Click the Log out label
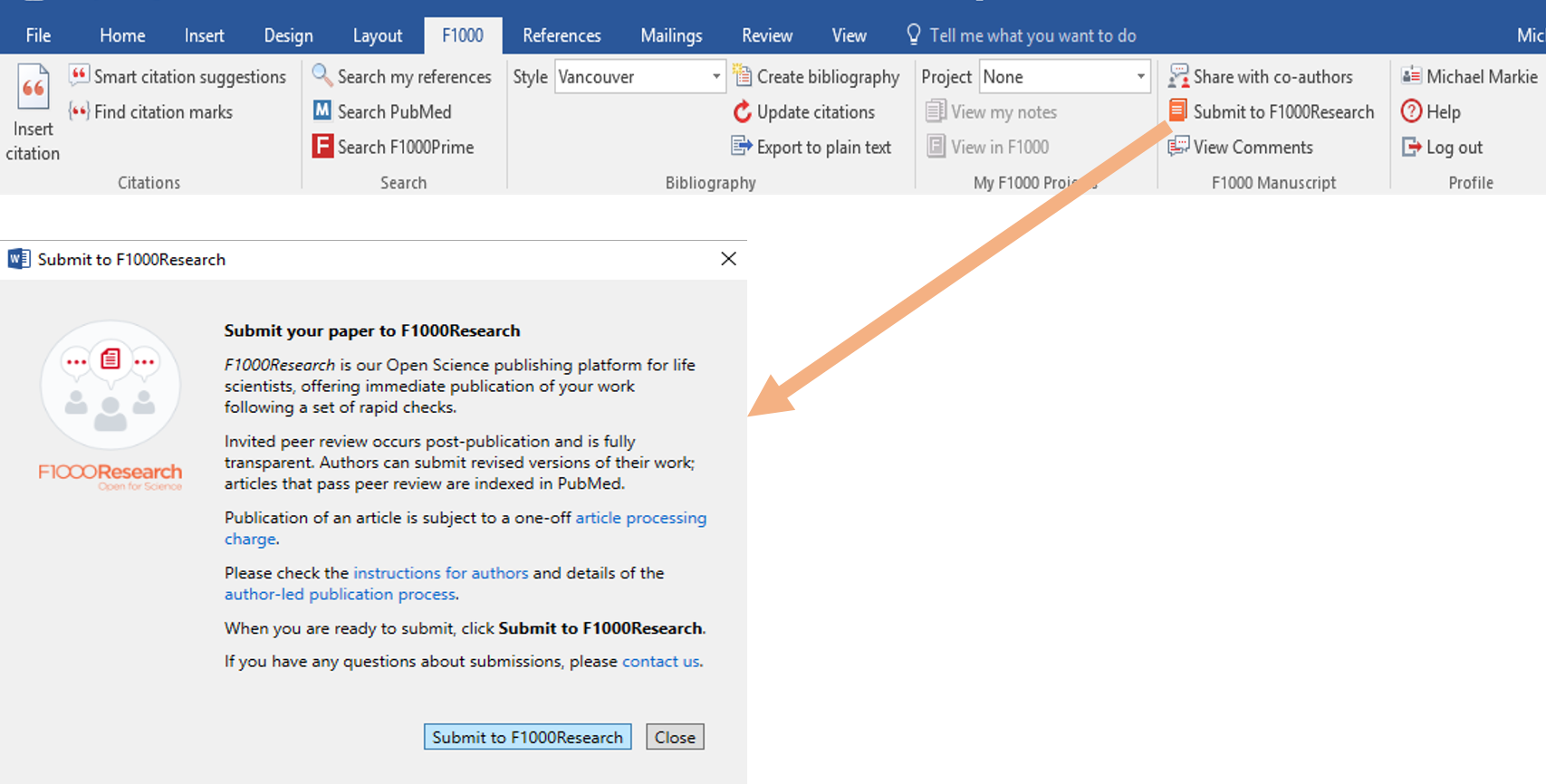This screenshot has width=1546, height=784. pyautogui.click(x=1455, y=148)
